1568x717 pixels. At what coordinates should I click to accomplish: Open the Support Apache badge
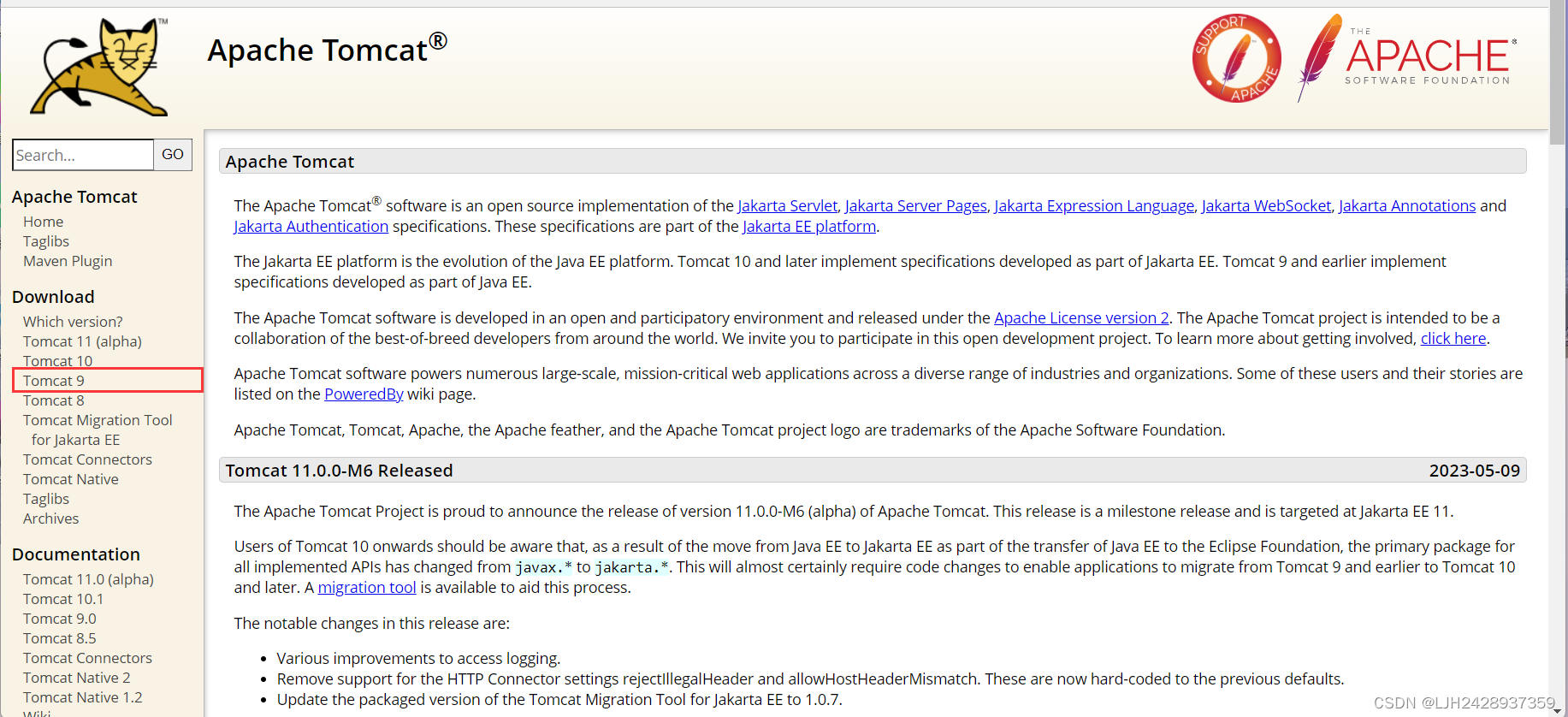tap(1237, 58)
